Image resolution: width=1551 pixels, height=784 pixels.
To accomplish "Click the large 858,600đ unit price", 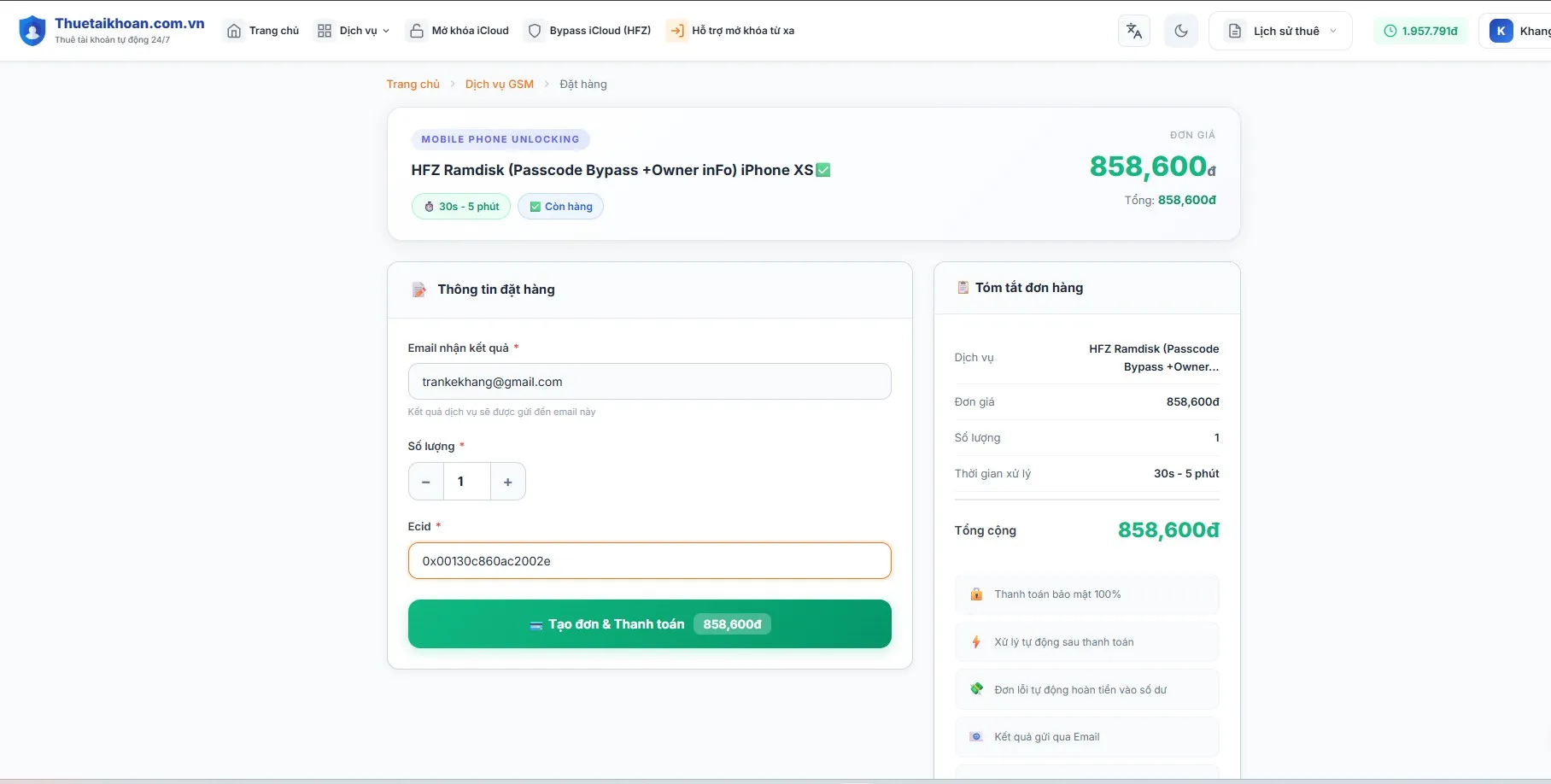I will (1152, 167).
